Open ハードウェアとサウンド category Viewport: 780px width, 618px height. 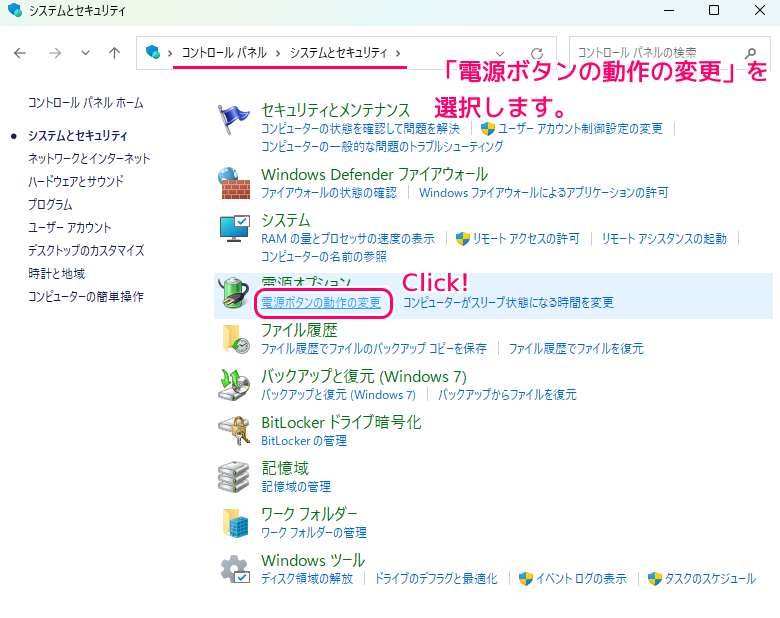click(x=76, y=181)
